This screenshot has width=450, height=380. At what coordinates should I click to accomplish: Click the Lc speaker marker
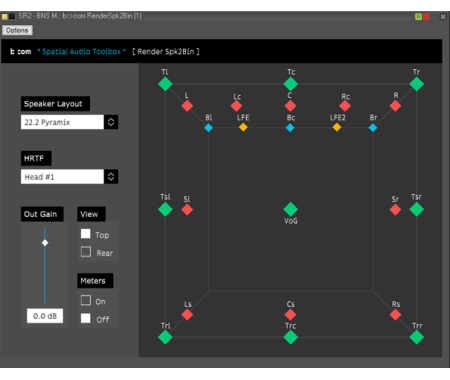click(x=236, y=106)
